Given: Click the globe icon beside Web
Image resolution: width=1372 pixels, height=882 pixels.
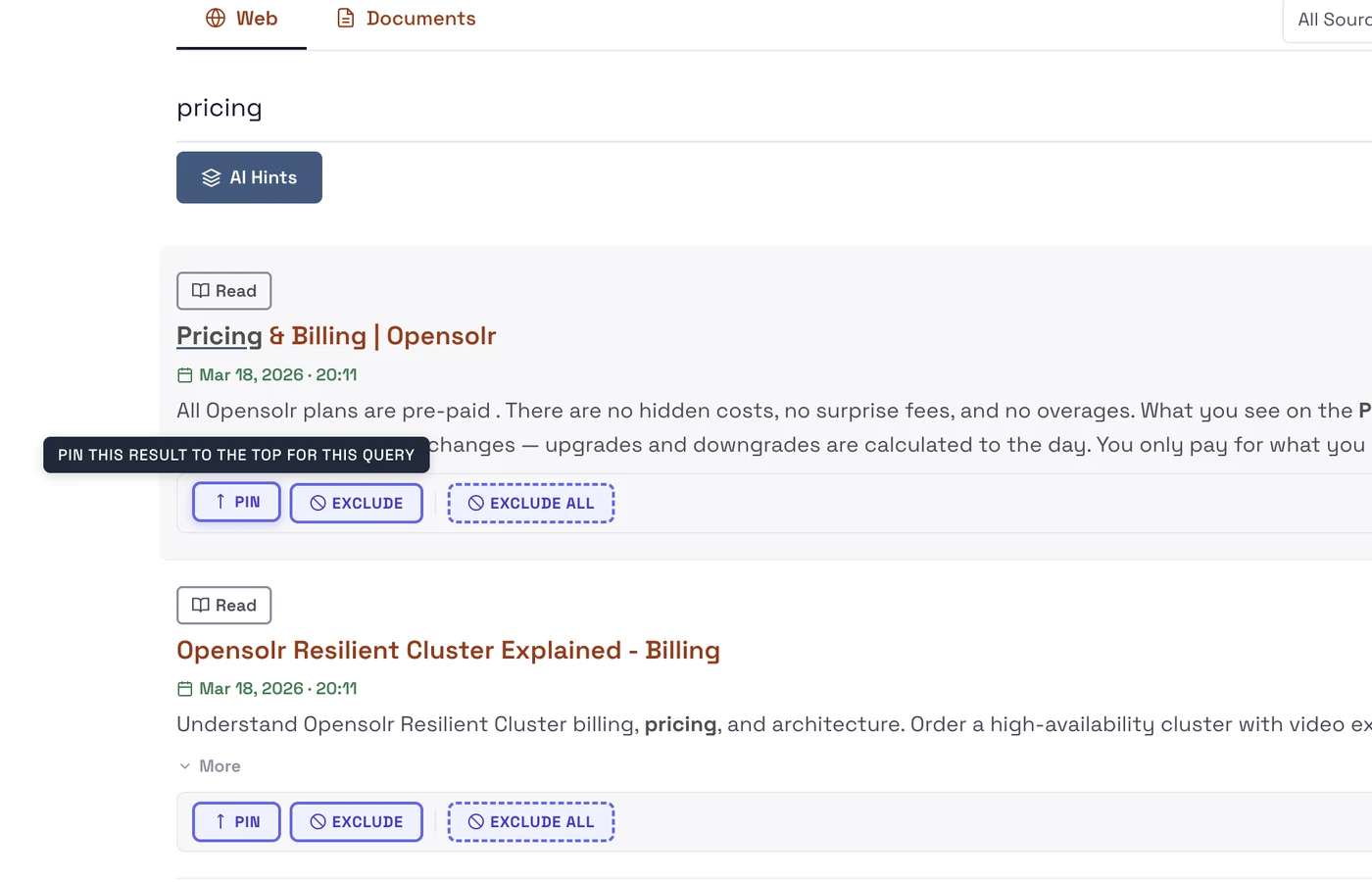Looking at the screenshot, I should click(x=214, y=18).
